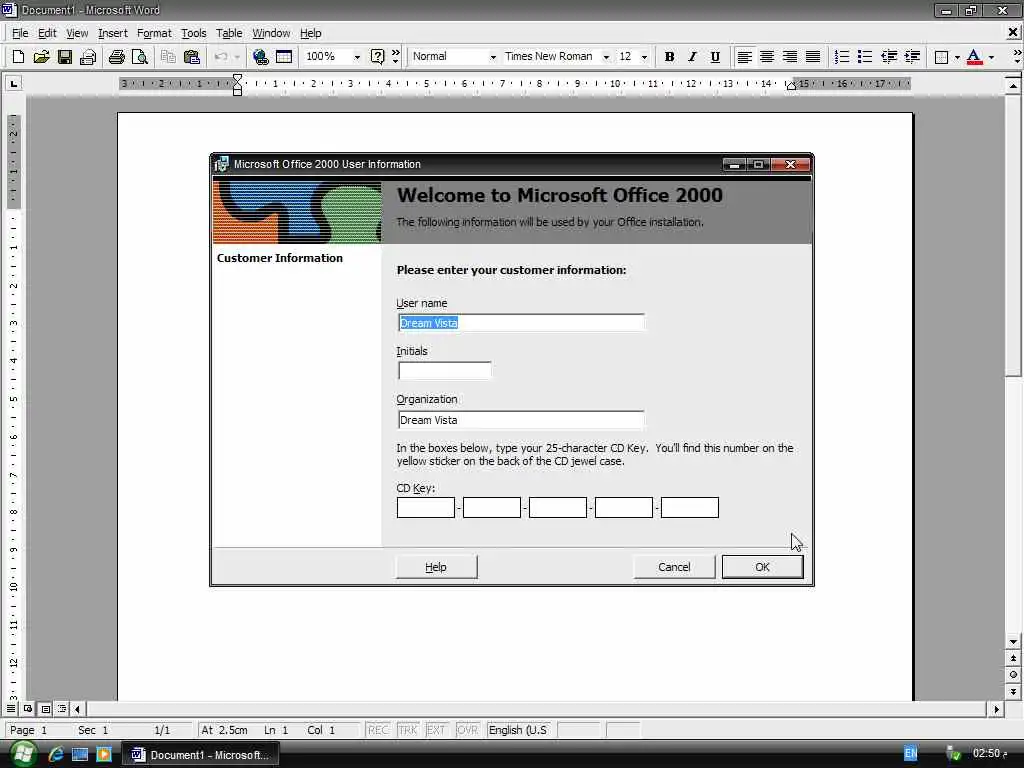Click OK in User Information dialog
This screenshot has height=768, width=1024.
pos(762,567)
